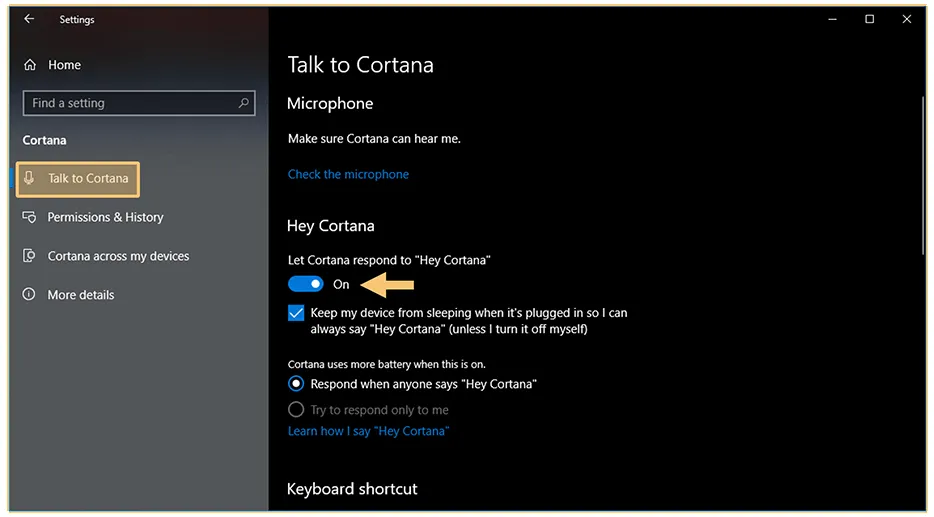Minimize the Settings window
This screenshot has height=517, width=934.
pyautogui.click(x=832, y=19)
